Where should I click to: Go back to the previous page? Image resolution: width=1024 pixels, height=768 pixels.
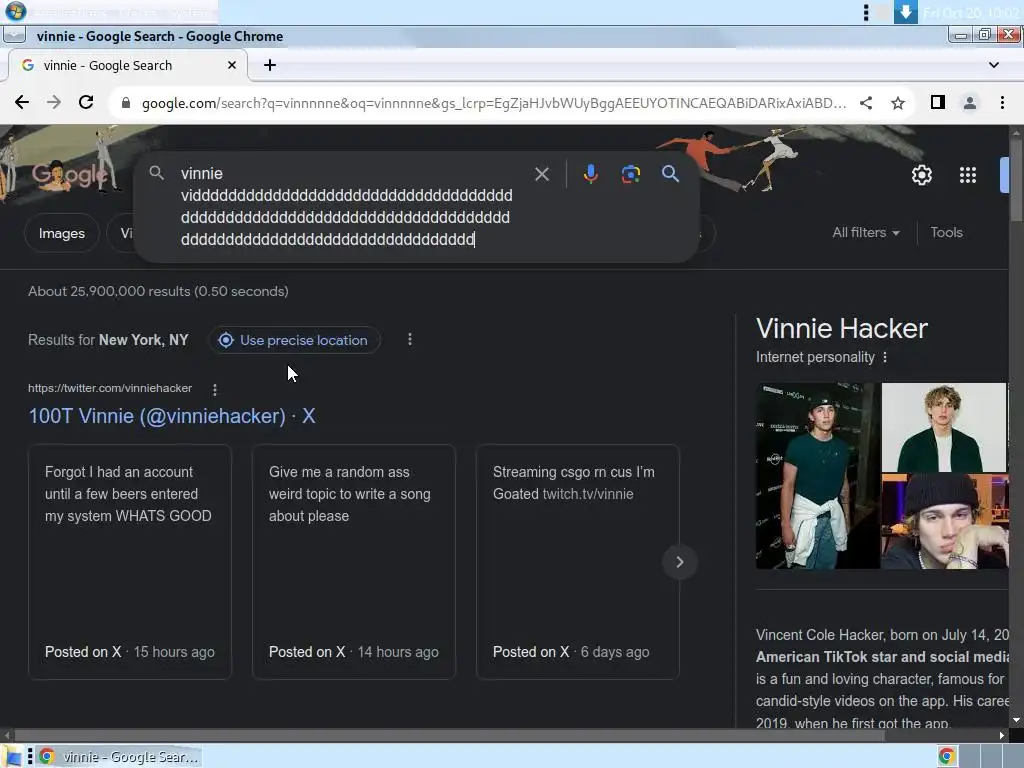(22, 103)
